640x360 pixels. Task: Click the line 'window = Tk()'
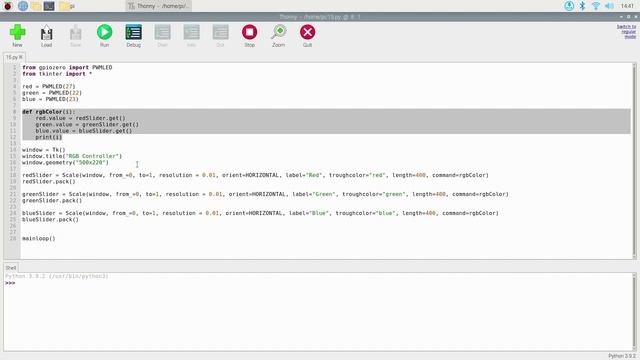[x=44, y=150]
